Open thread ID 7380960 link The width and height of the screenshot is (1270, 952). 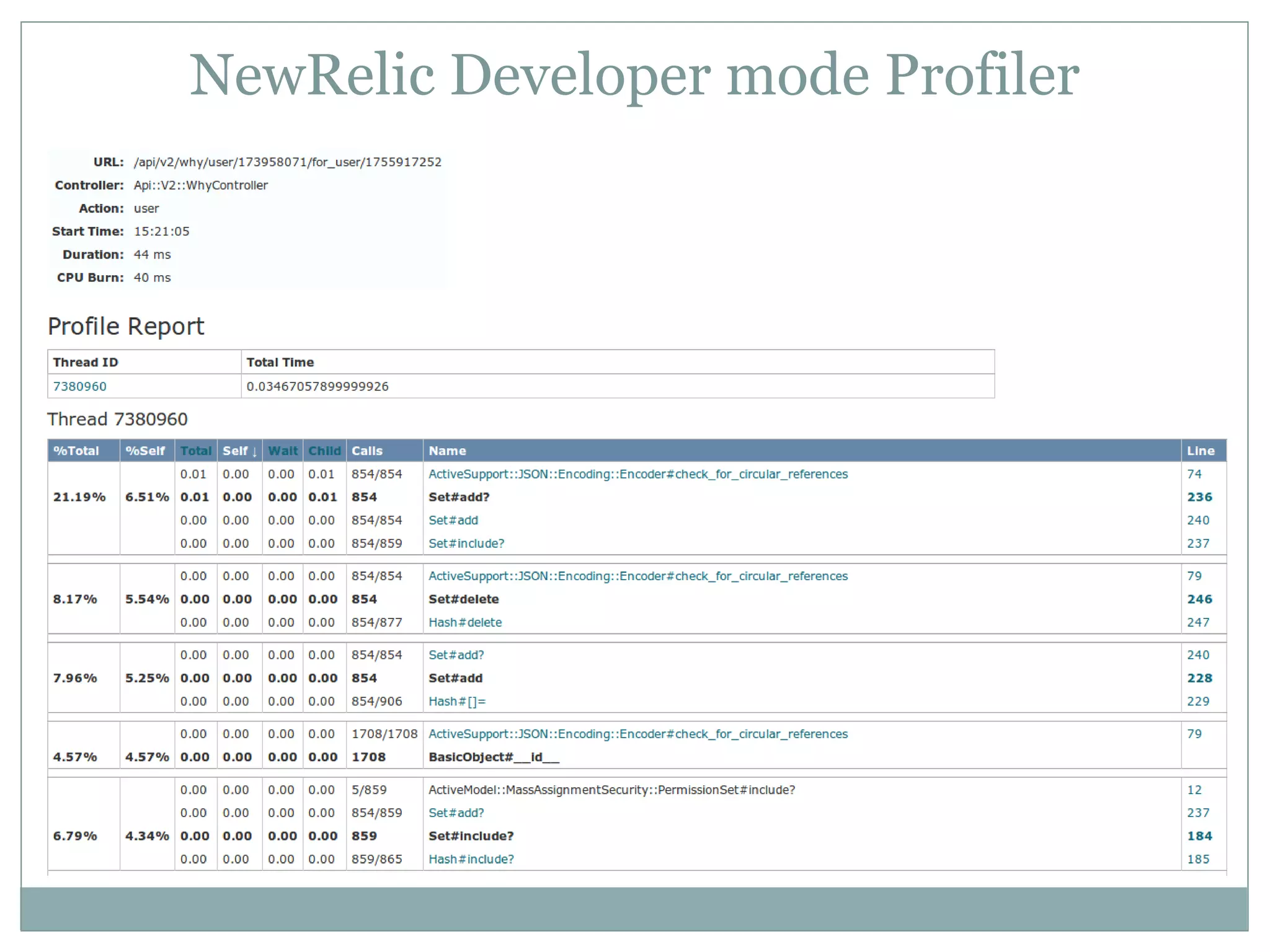pos(79,386)
